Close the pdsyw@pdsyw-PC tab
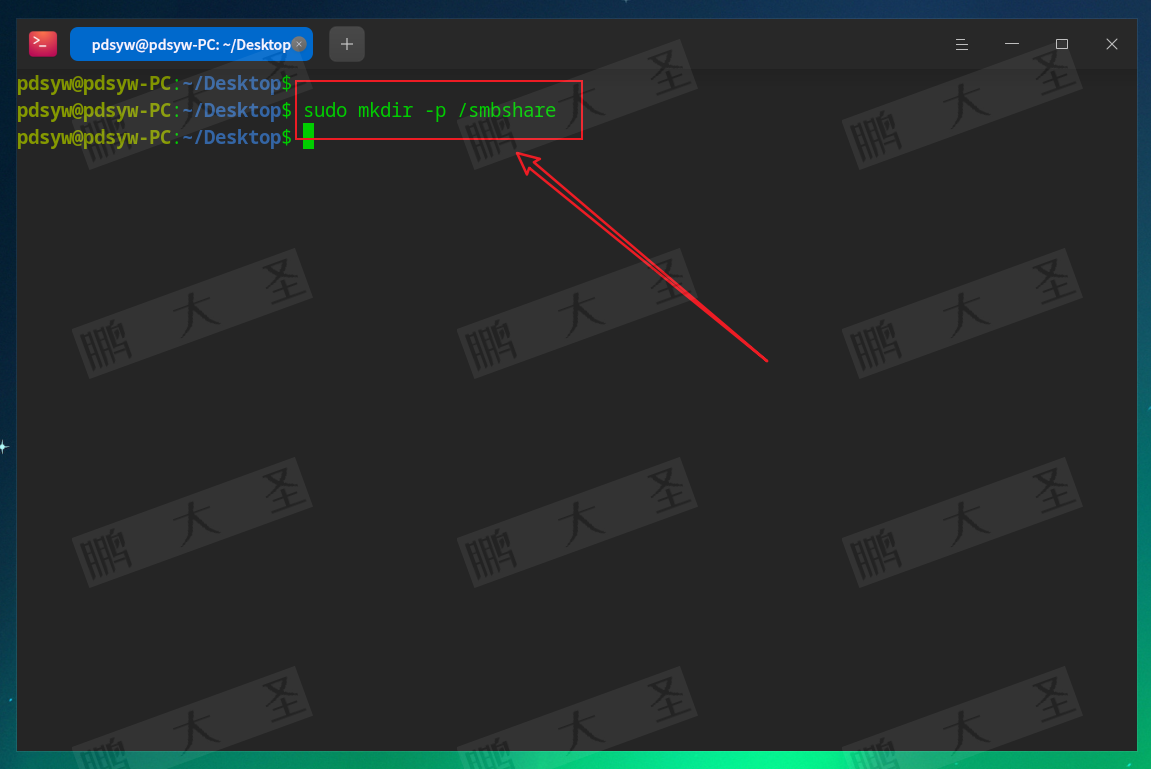This screenshot has width=1151, height=769. [299, 44]
